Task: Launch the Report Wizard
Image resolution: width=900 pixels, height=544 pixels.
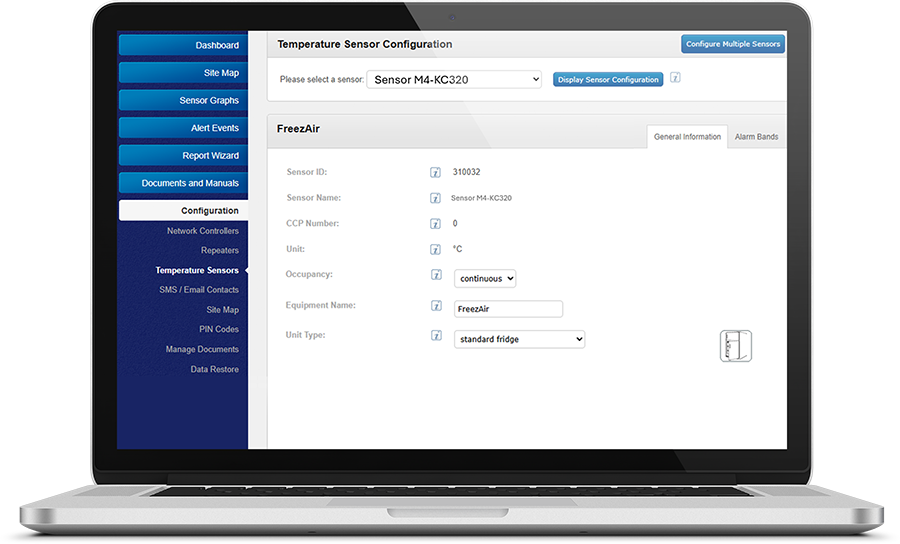Action: (183, 156)
